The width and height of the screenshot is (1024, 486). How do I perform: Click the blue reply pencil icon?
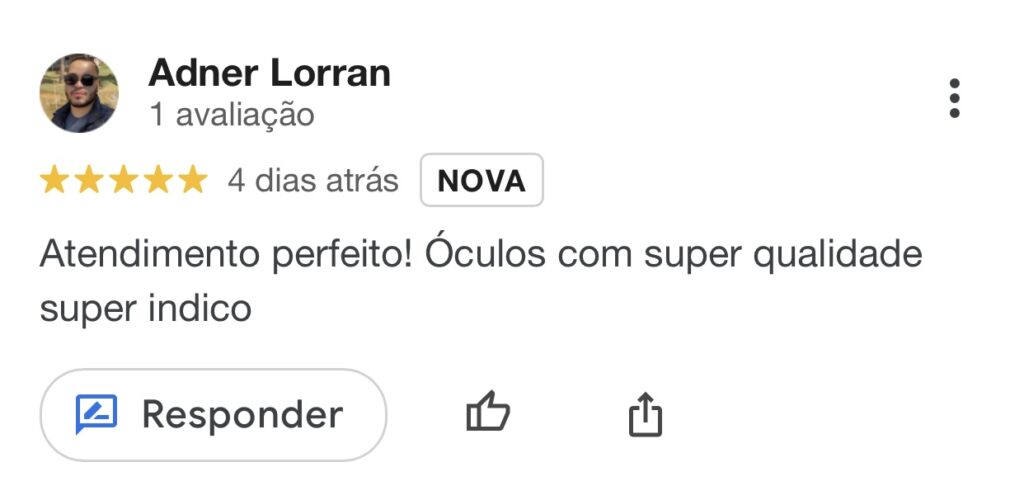coord(96,413)
